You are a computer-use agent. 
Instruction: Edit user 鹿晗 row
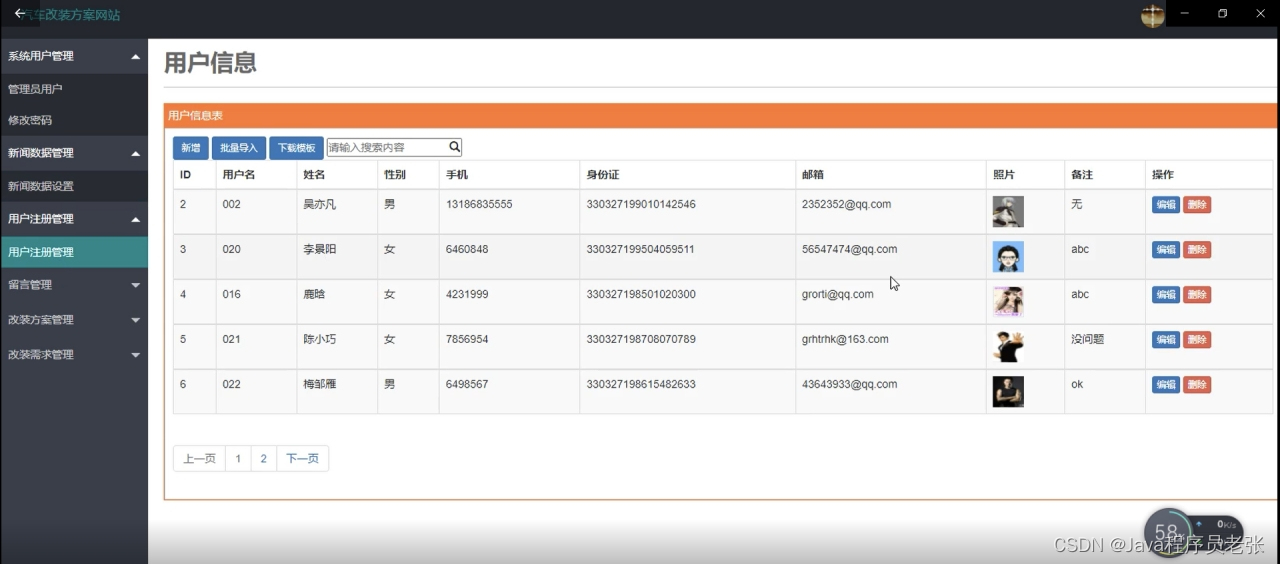pos(1165,295)
